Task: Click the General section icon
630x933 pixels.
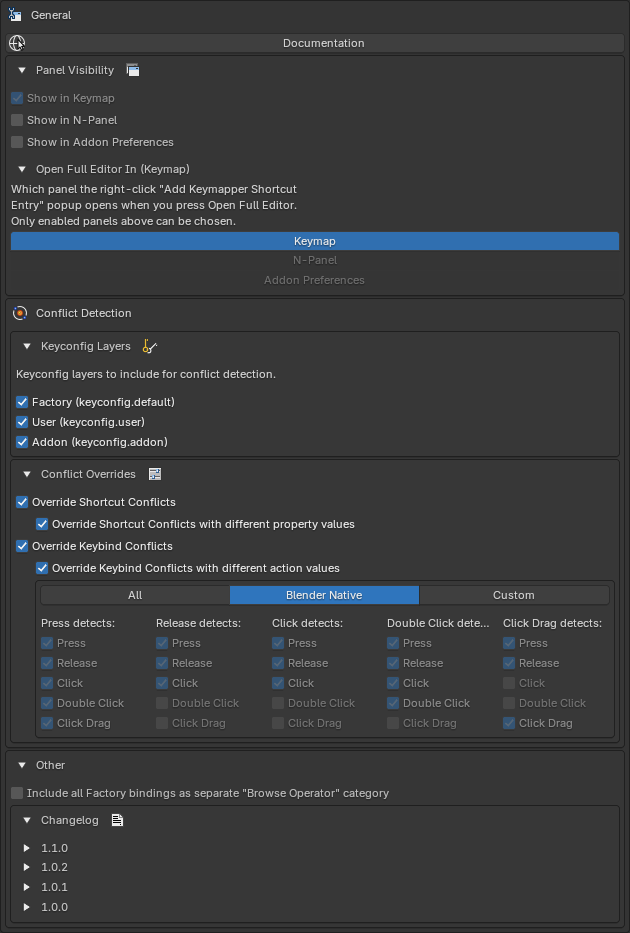Action: [x=15, y=15]
